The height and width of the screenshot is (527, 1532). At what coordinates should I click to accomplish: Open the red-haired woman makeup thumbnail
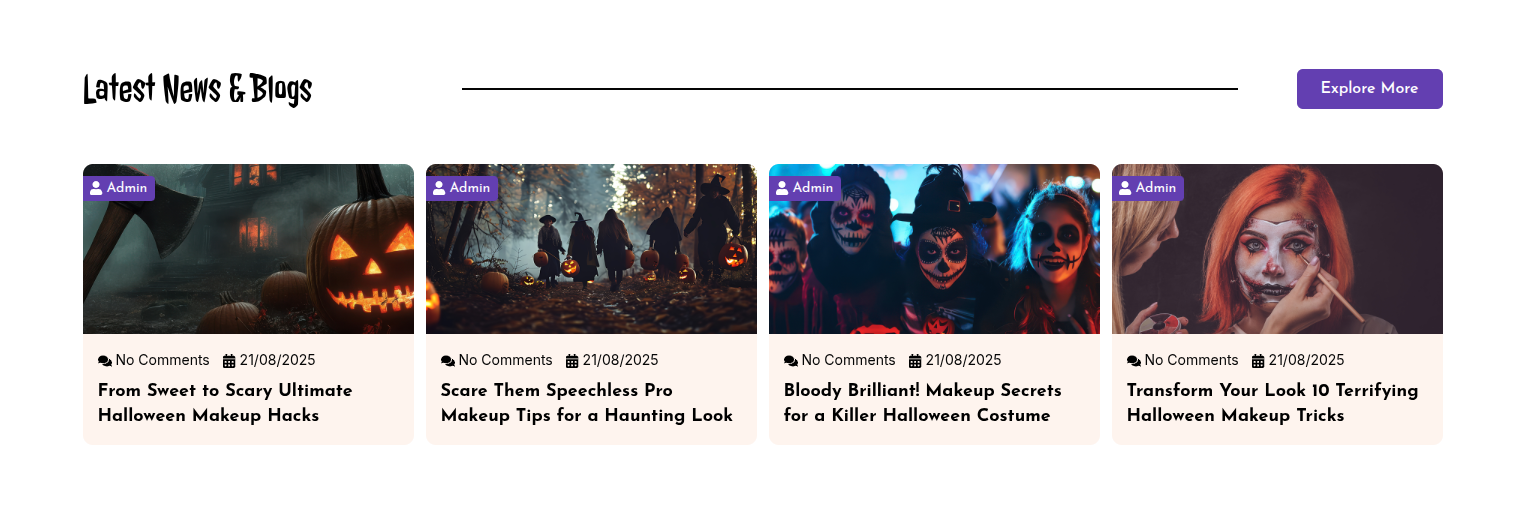1277,249
